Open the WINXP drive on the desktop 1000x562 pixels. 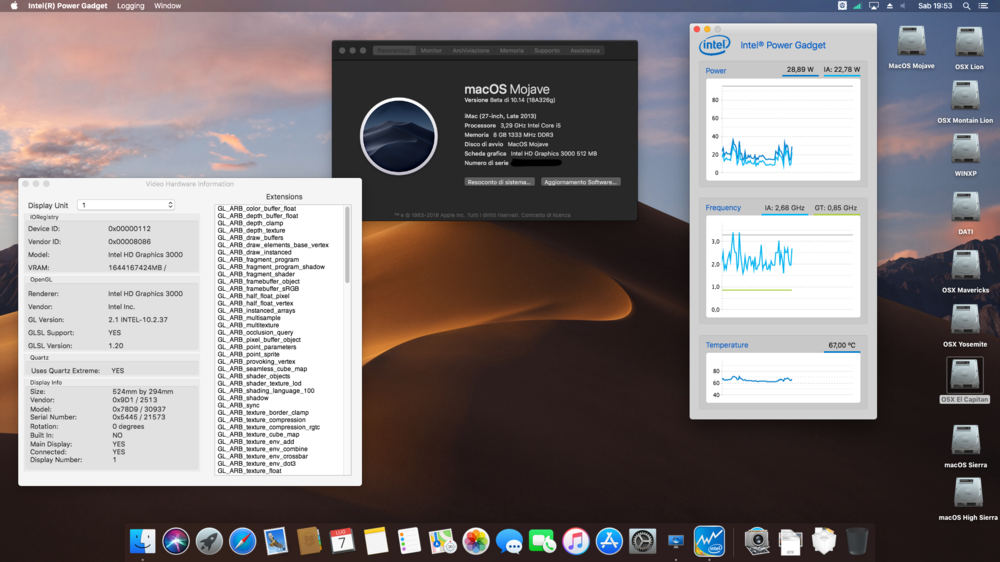pyautogui.click(x=965, y=150)
